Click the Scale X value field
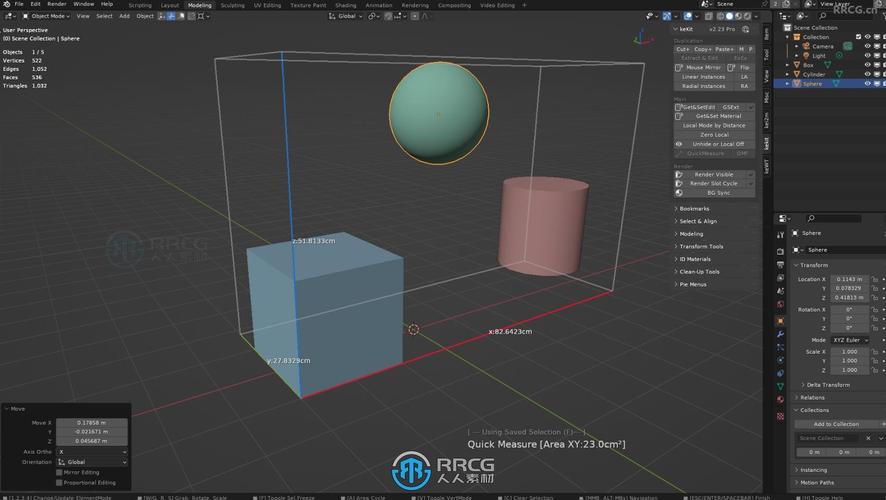Viewport: 886px width, 500px height. point(849,351)
